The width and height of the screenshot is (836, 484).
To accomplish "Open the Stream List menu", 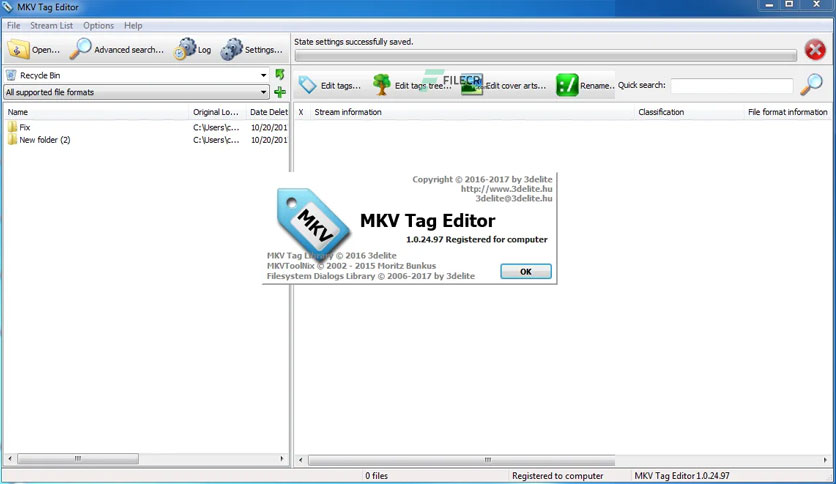I will coord(51,26).
